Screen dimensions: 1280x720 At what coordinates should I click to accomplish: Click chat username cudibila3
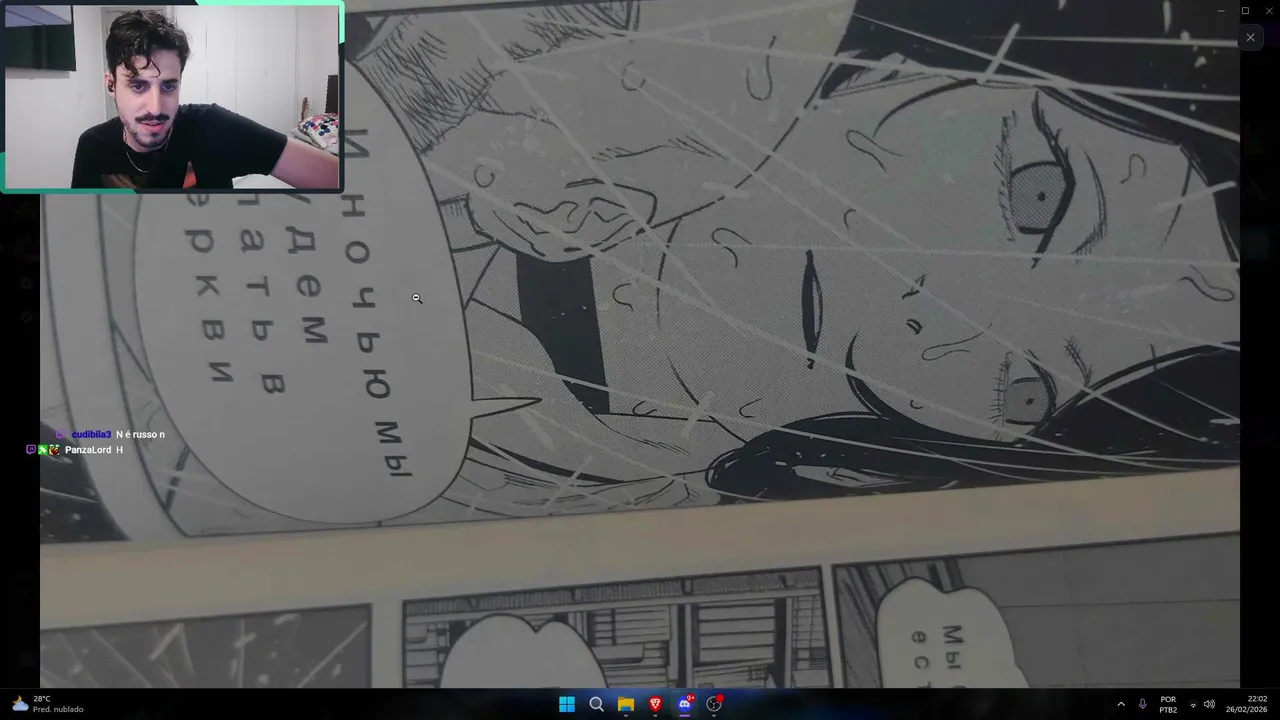click(91, 434)
